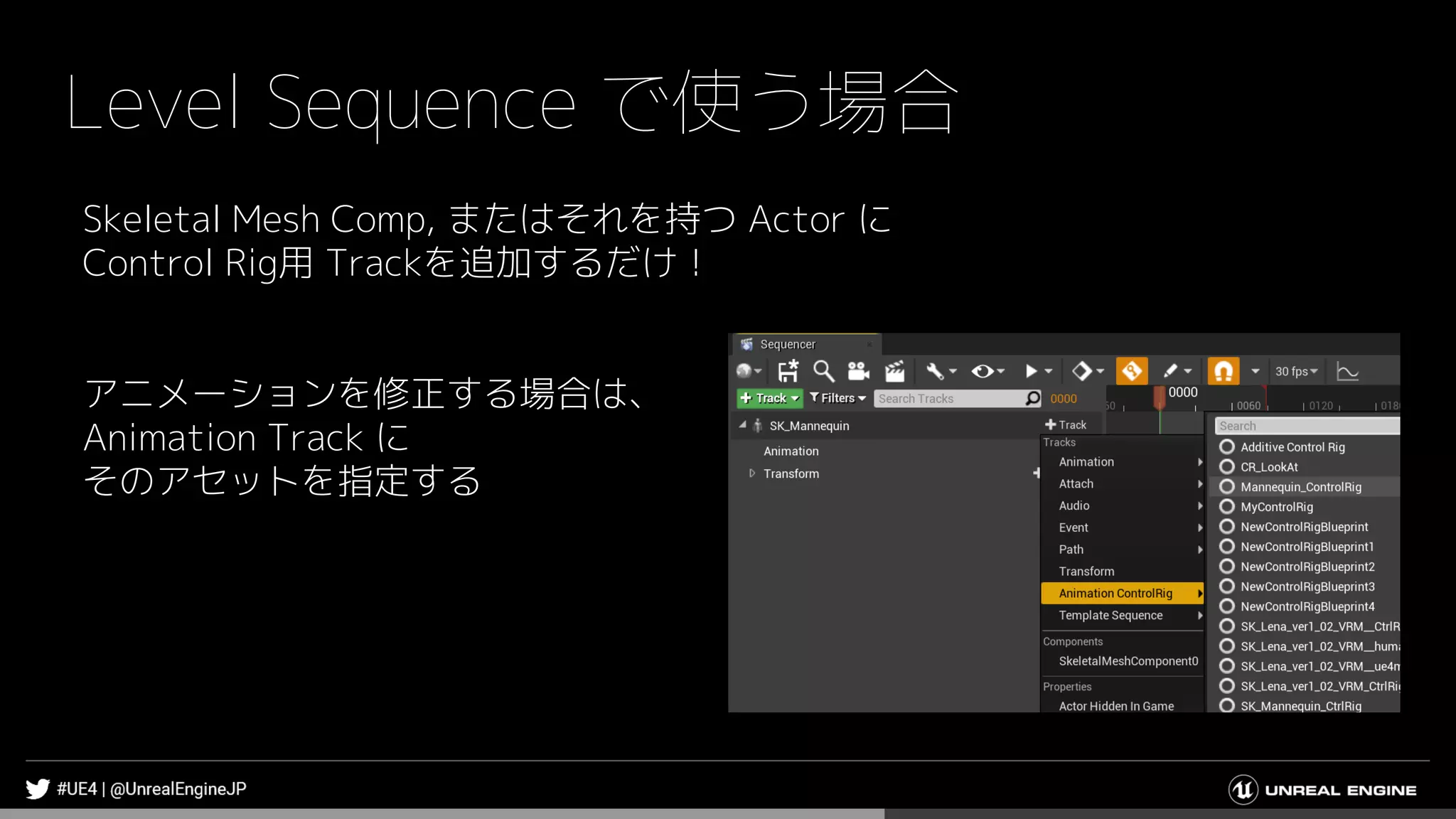Open the eye view options icon
The image size is (1456, 819).
tap(988, 371)
